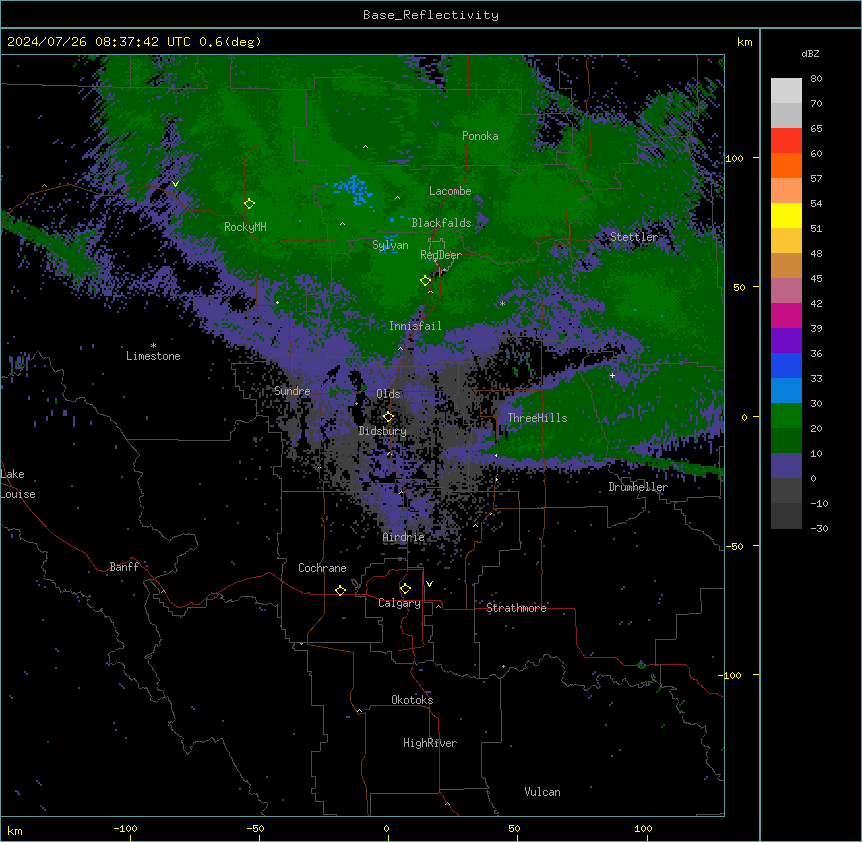The image size is (862, 842).
Task: Click the Lake Louise label
Action: pos(18,484)
